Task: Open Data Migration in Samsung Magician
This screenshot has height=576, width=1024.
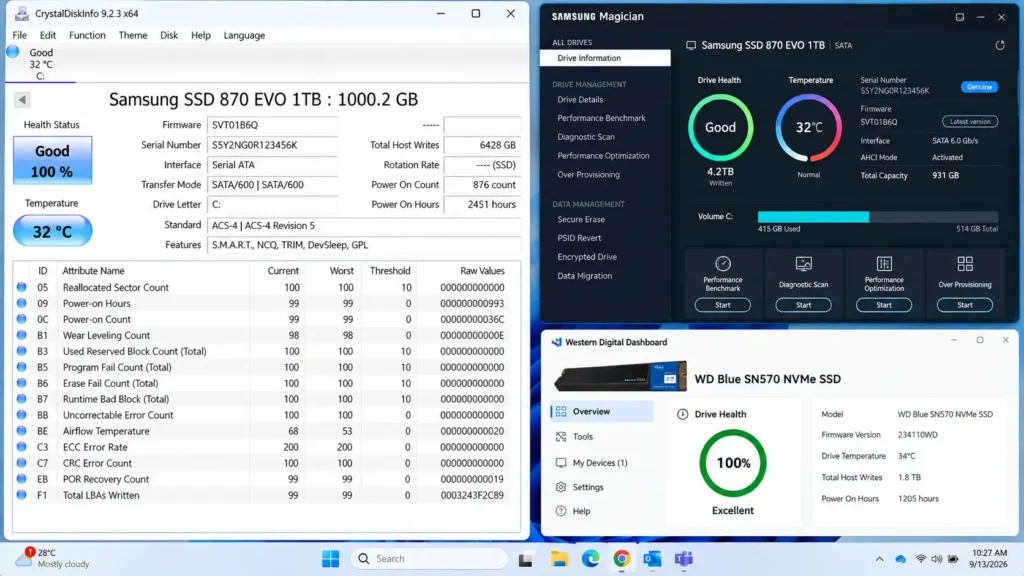Action: pos(584,276)
